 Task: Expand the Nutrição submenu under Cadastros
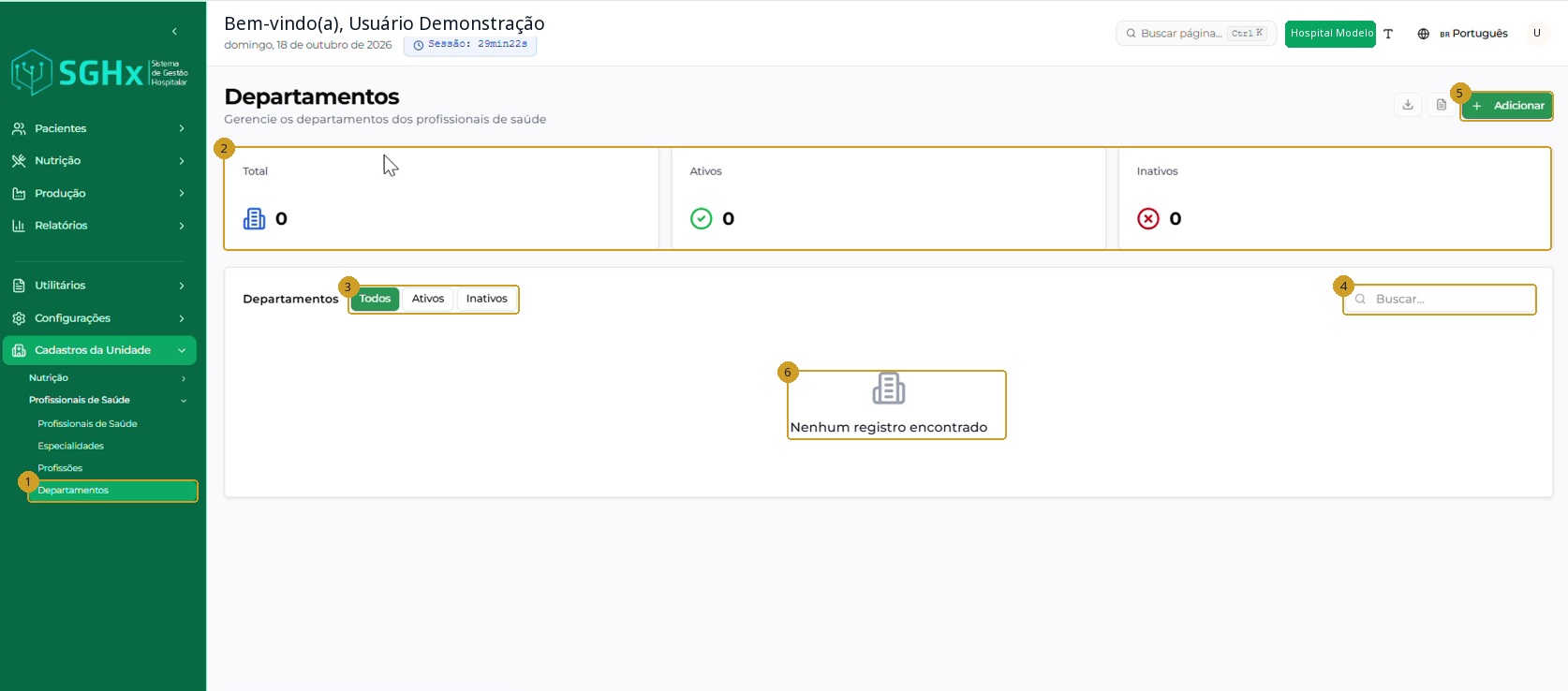pyautogui.click(x=184, y=378)
